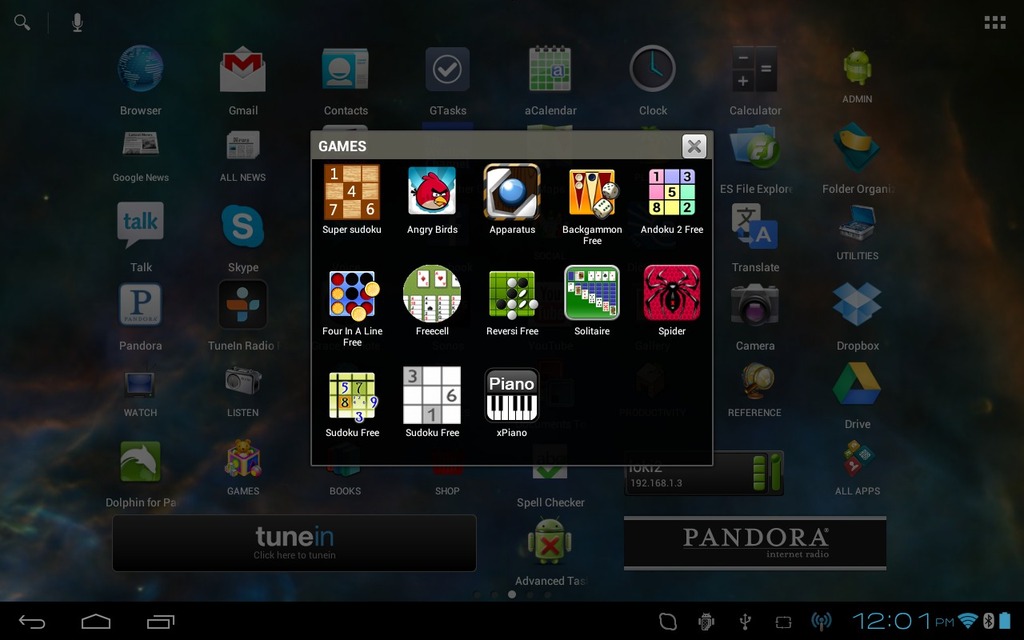Launch the TuneIn Radio app icon

point(243,304)
